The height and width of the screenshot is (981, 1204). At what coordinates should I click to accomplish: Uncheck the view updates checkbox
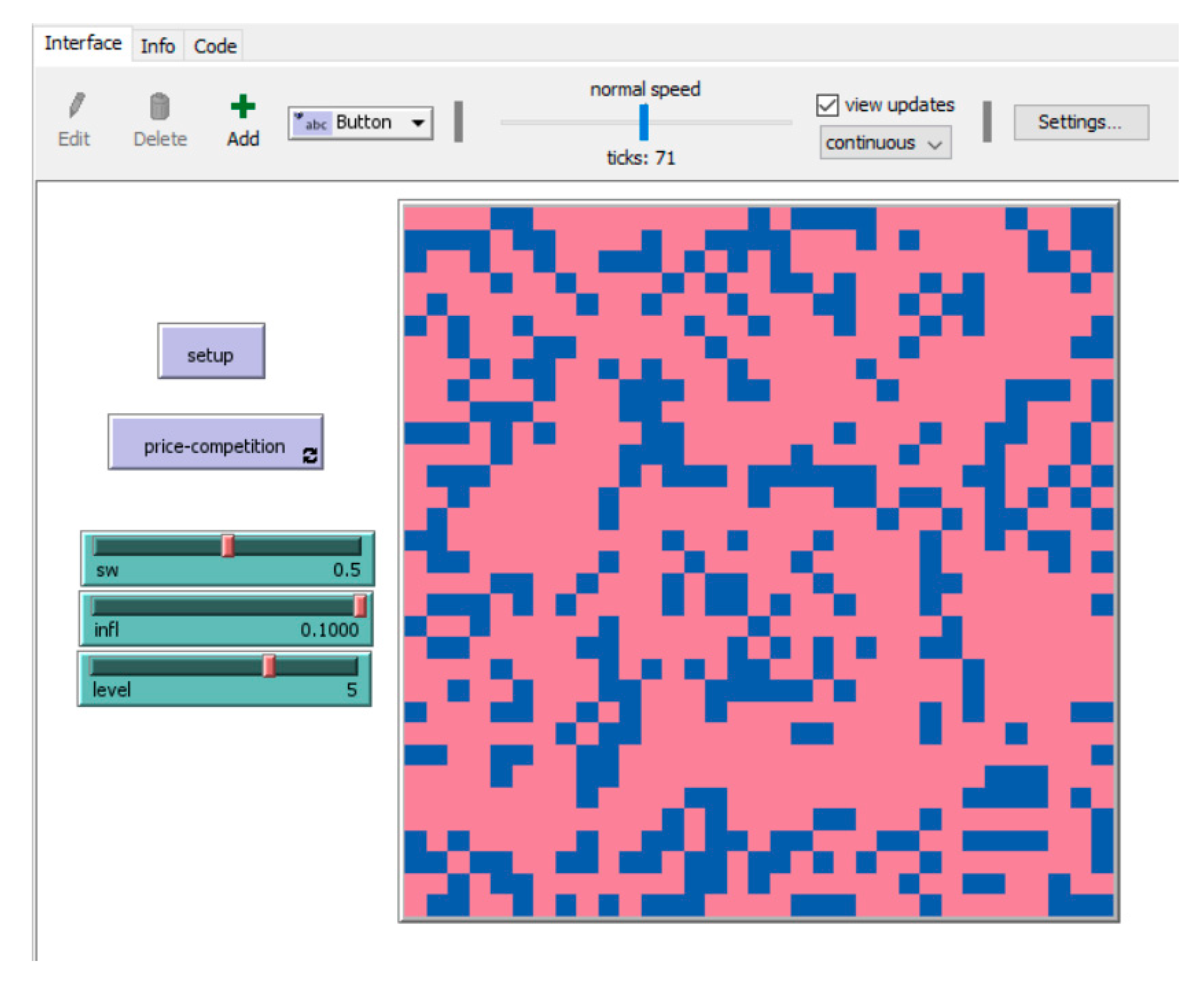(827, 106)
